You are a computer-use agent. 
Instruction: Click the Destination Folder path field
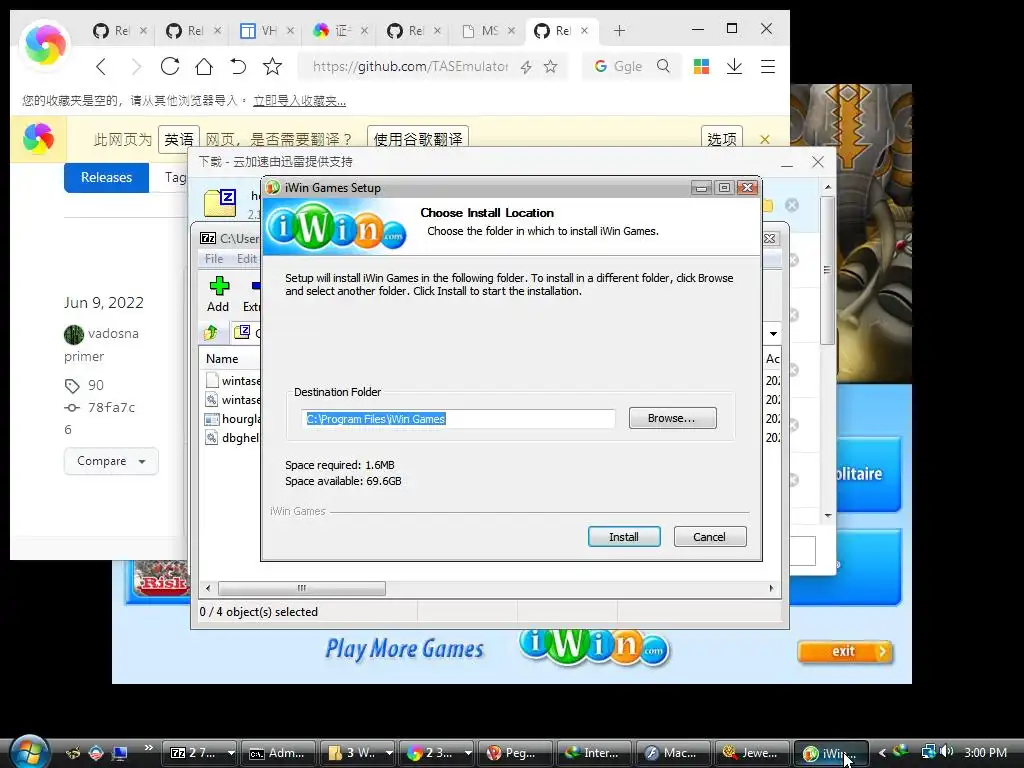click(x=458, y=419)
